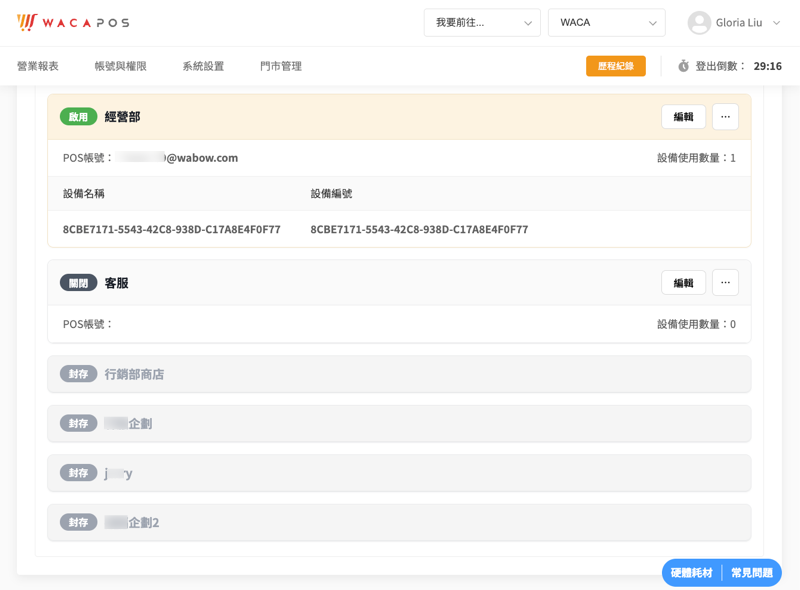Click the 設備名稱 column header
The image size is (800, 590).
[84, 193]
